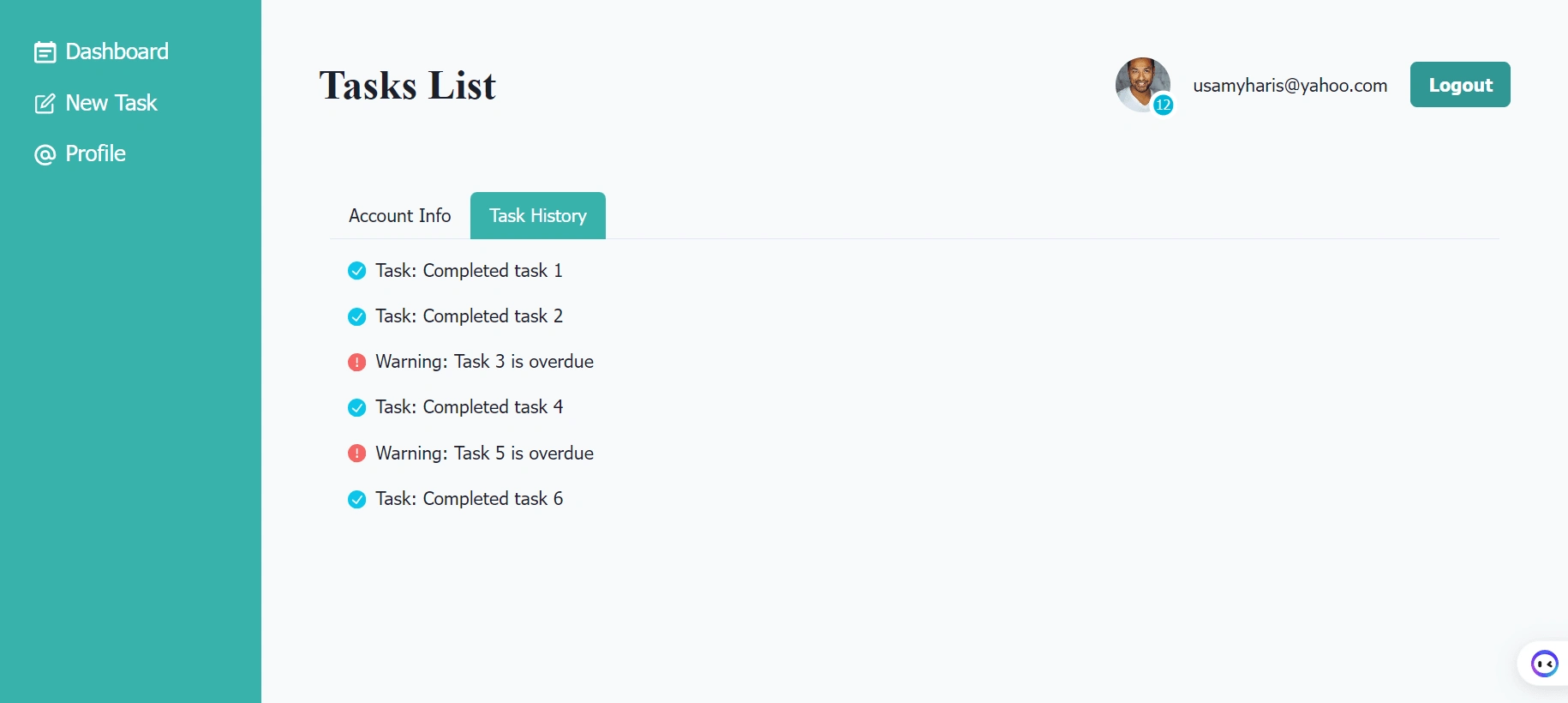The width and height of the screenshot is (1568, 703).
Task: Click red warning icon for Task 5
Action: (357, 454)
